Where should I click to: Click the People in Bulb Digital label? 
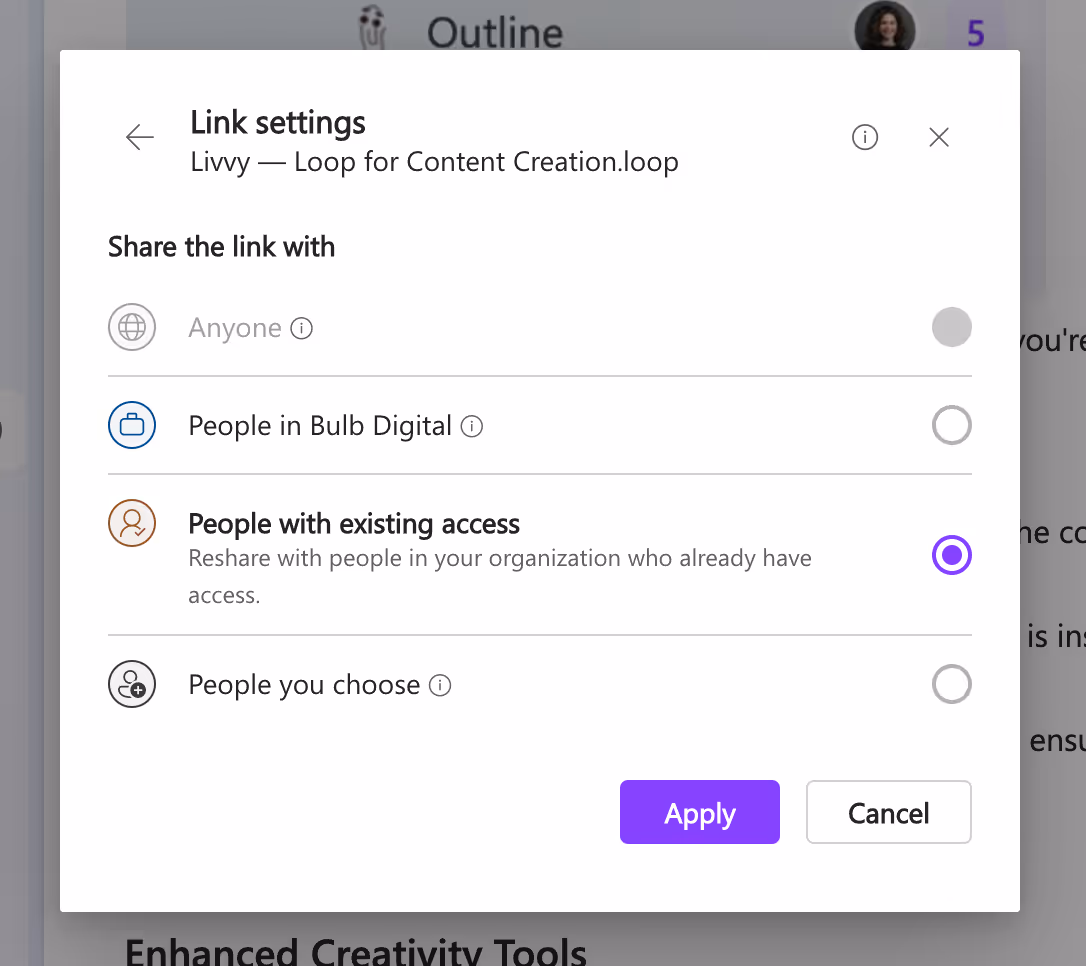coord(320,426)
